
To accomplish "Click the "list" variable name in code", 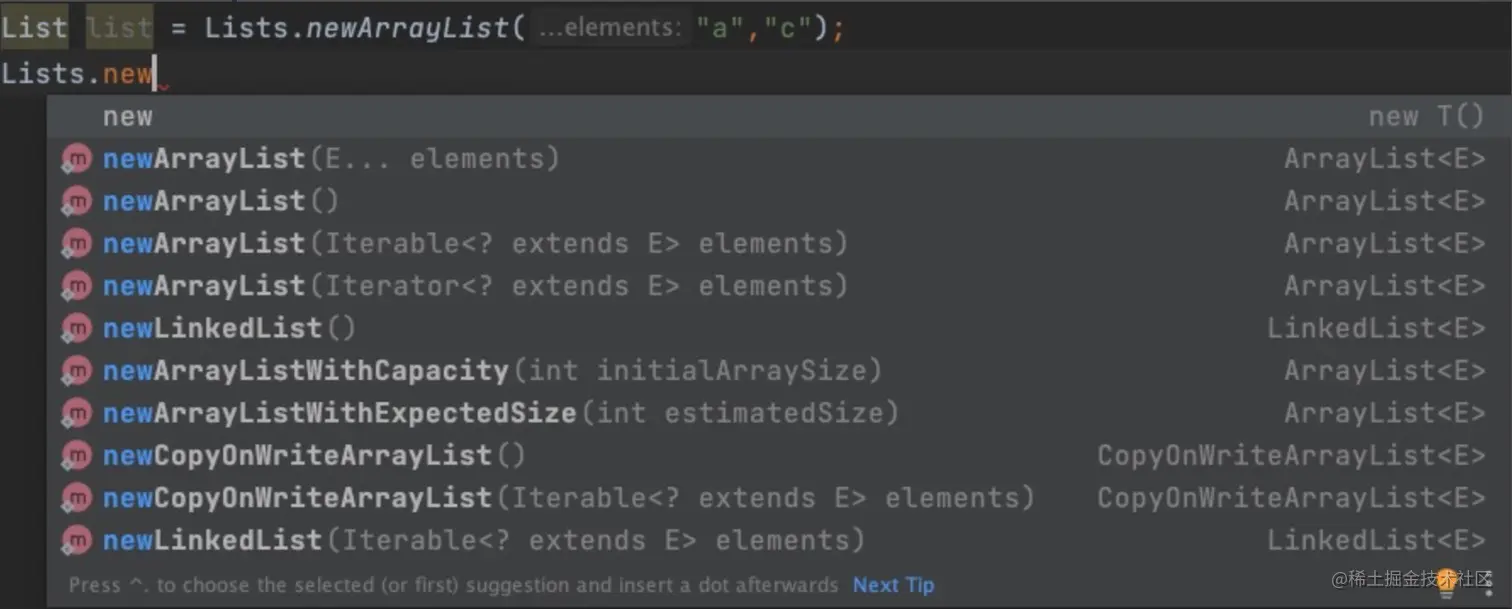I will pyautogui.click(x=120, y=27).
